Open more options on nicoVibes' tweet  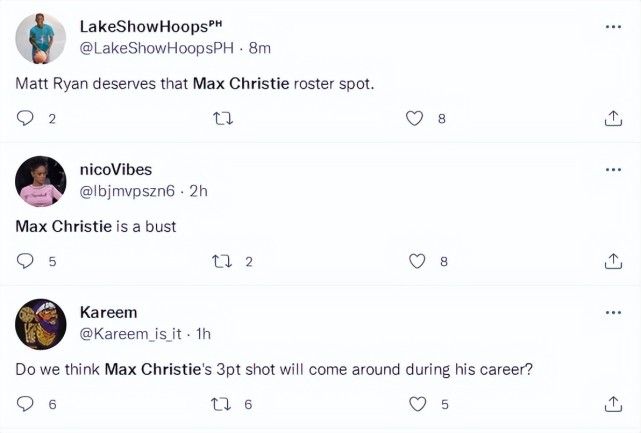click(613, 169)
